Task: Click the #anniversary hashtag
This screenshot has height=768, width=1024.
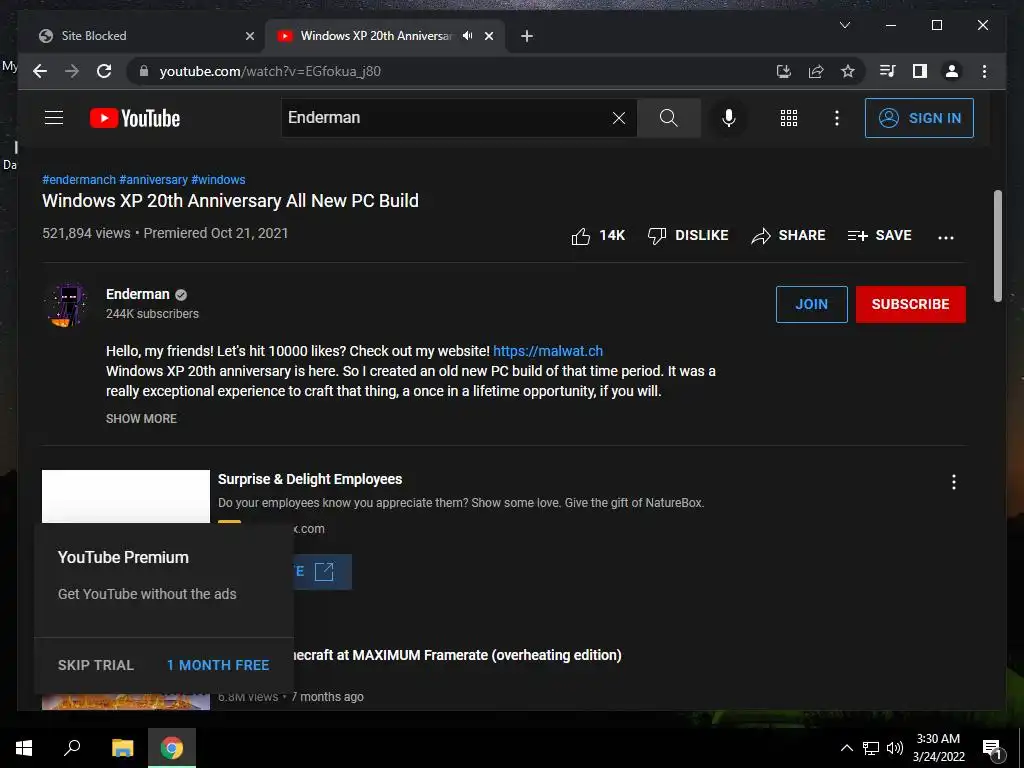Action: tap(153, 180)
